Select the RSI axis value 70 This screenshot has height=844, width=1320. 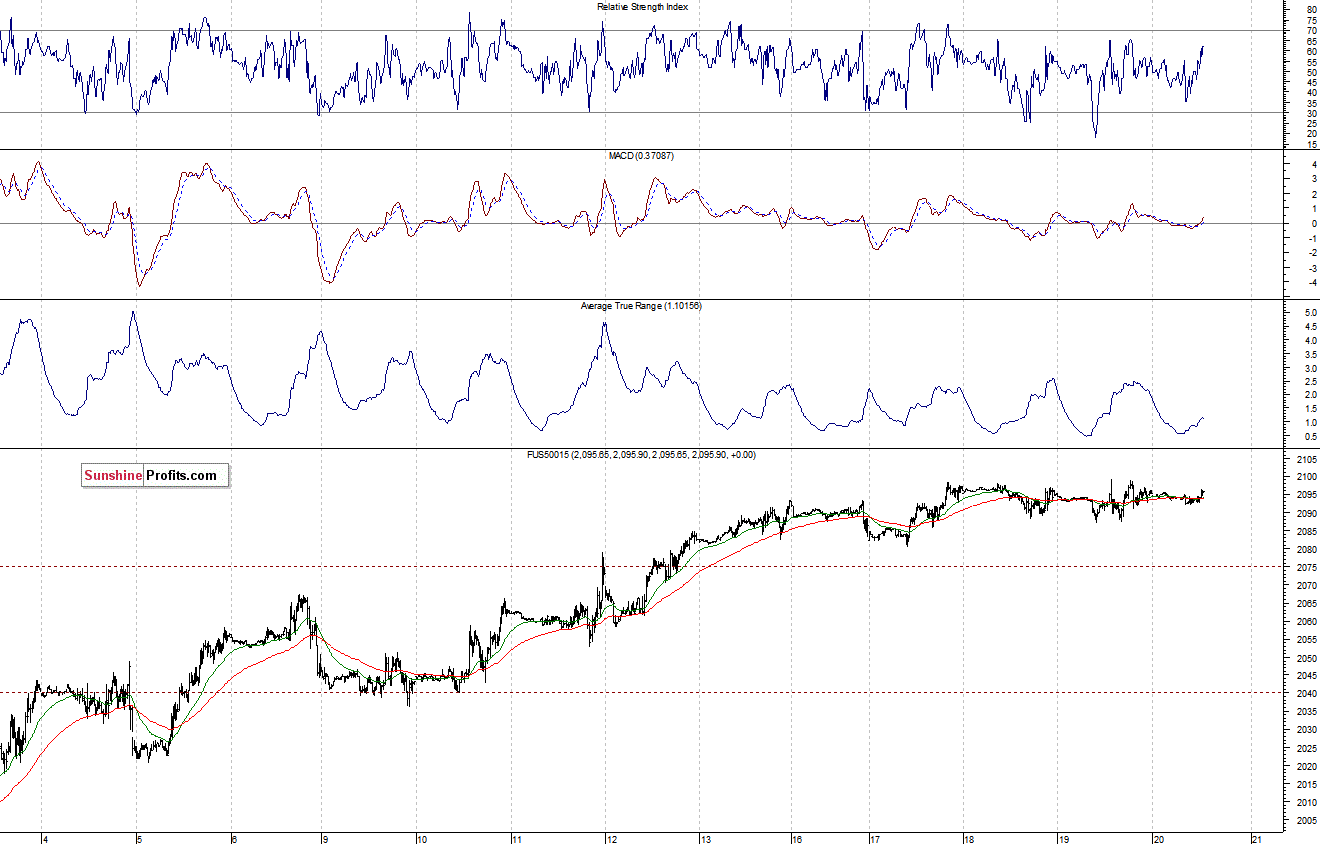coord(1310,31)
